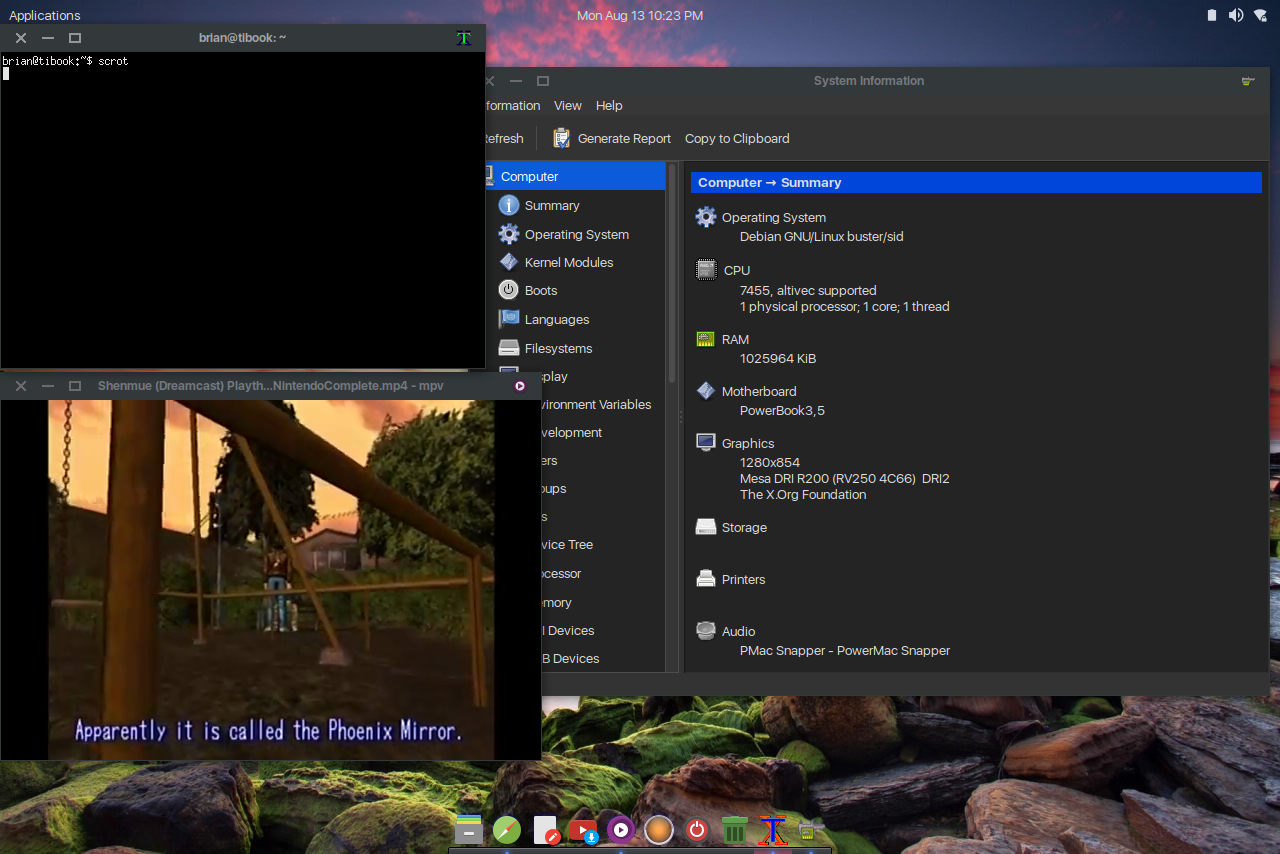The height and width of the screenshot is (854, 1280).
Task: Open the View menu
Action: 567,105
